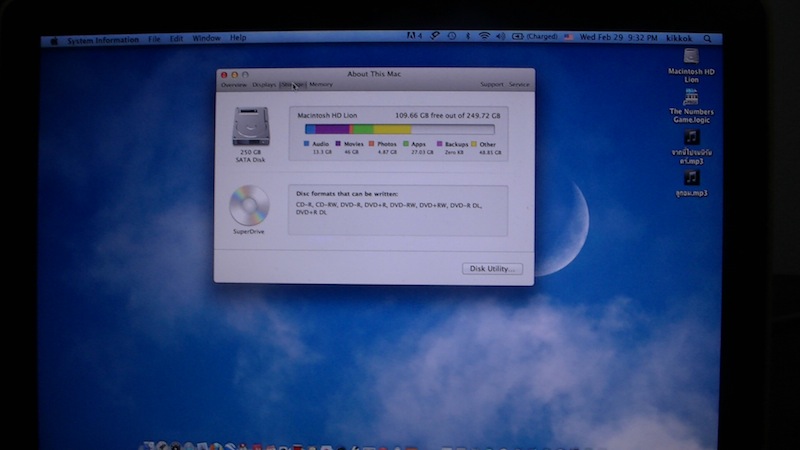Open the Service link
The image size is (800, 450).
tap(519, 84)
